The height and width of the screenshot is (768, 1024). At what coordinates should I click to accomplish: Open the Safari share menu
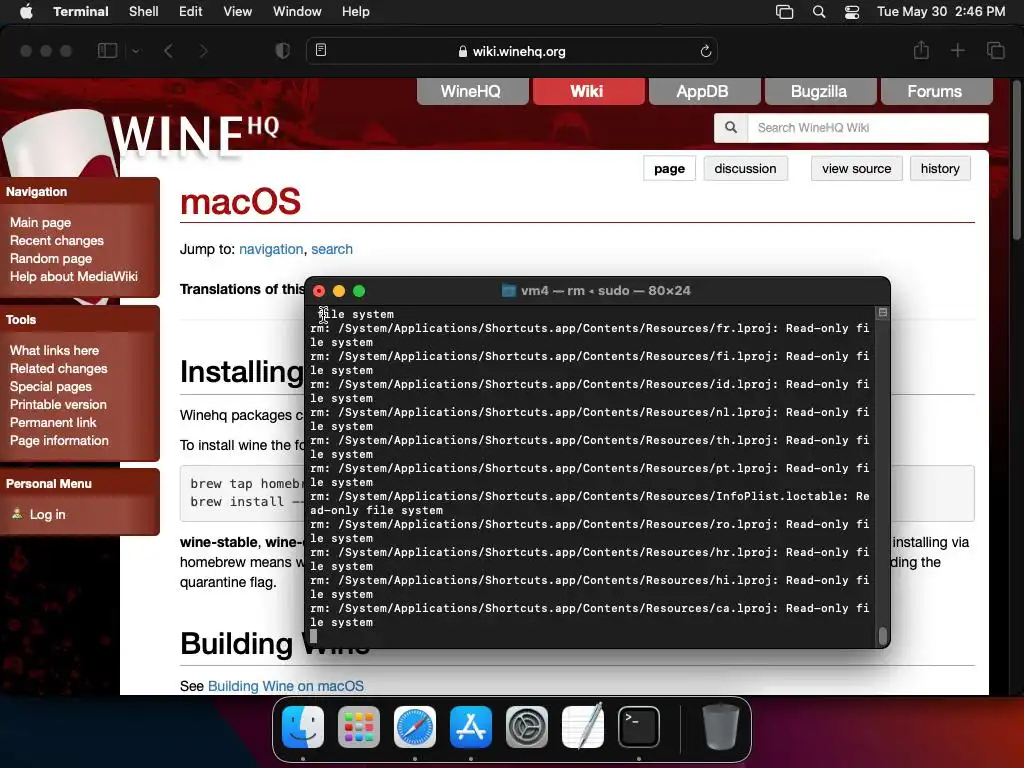(x=921, y=50)
